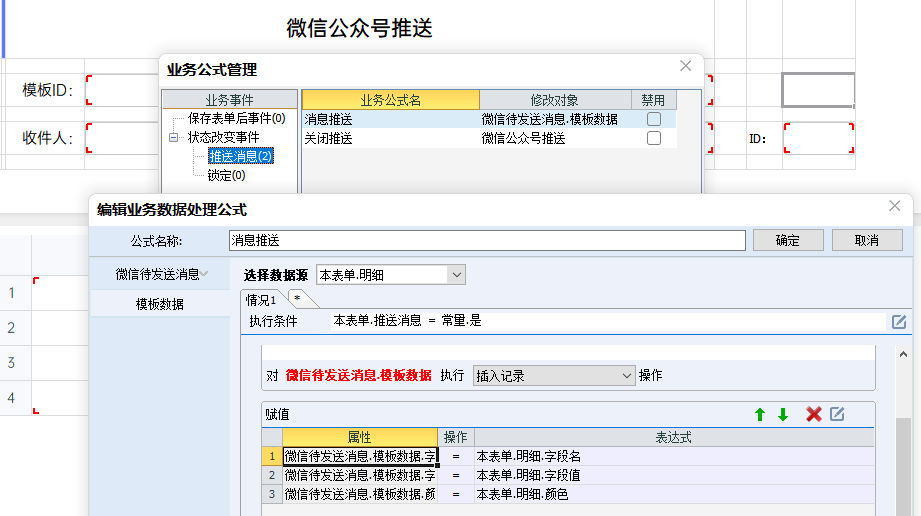The width and height of the screenshot is (921, 516).
Task: Click the 禁用 column header
Action: pyautogui.click(x=653, y=100)
